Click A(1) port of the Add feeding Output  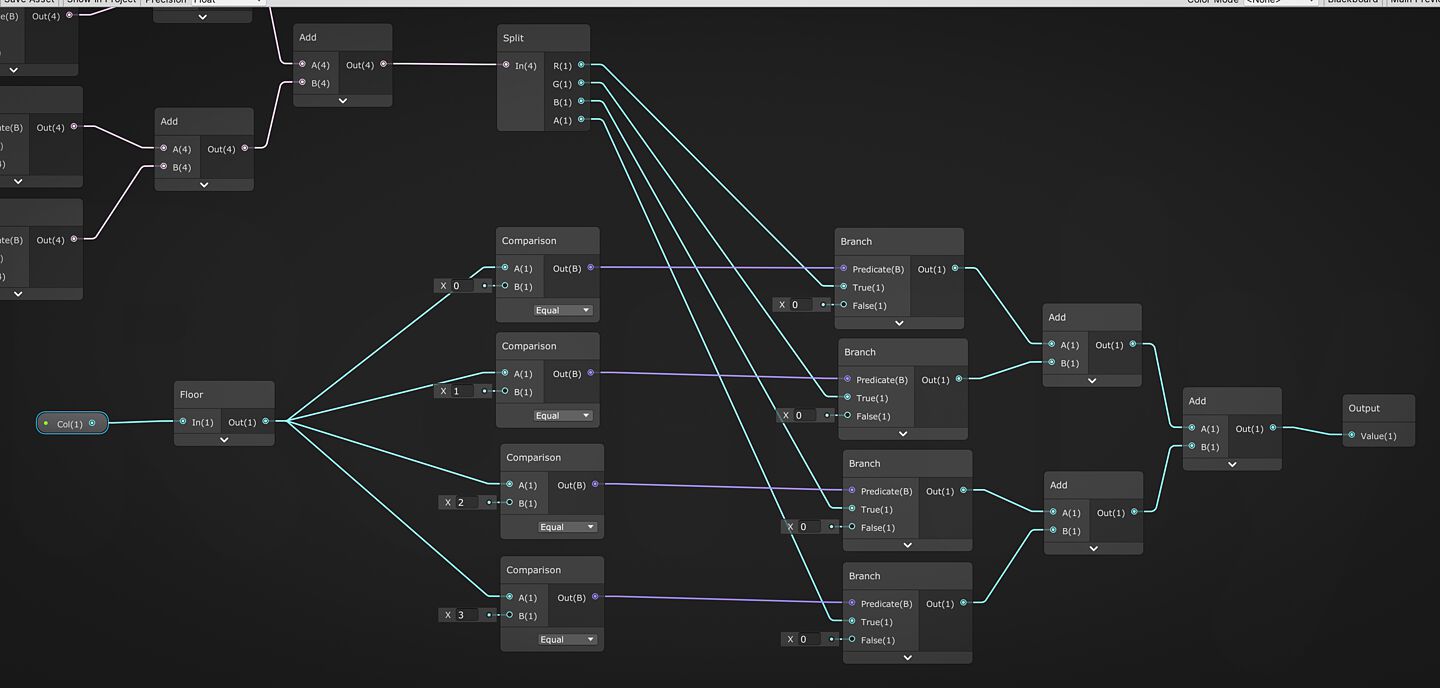(x=1192, y=428)
